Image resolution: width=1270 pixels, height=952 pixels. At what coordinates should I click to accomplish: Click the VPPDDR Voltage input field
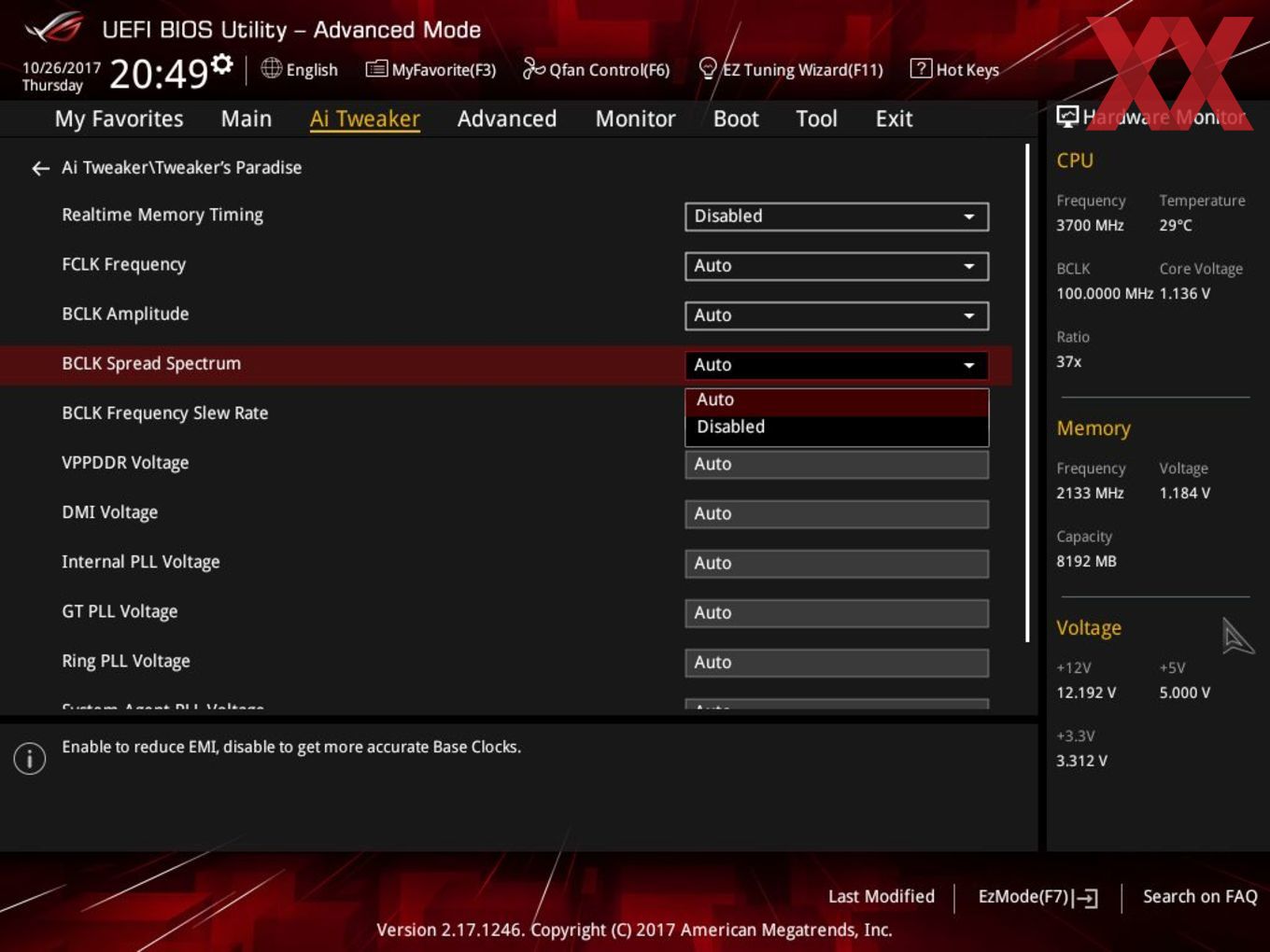click(x=836, y=464)
